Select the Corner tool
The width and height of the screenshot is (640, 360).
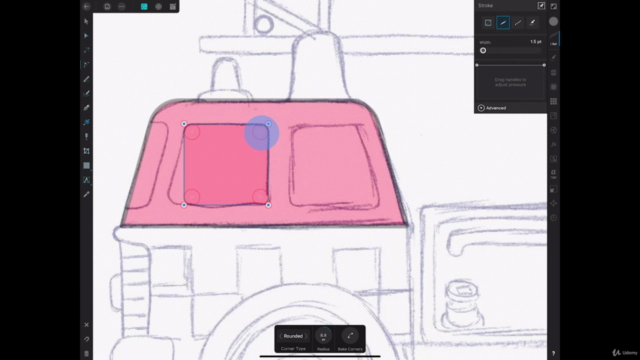coord(86,64)
